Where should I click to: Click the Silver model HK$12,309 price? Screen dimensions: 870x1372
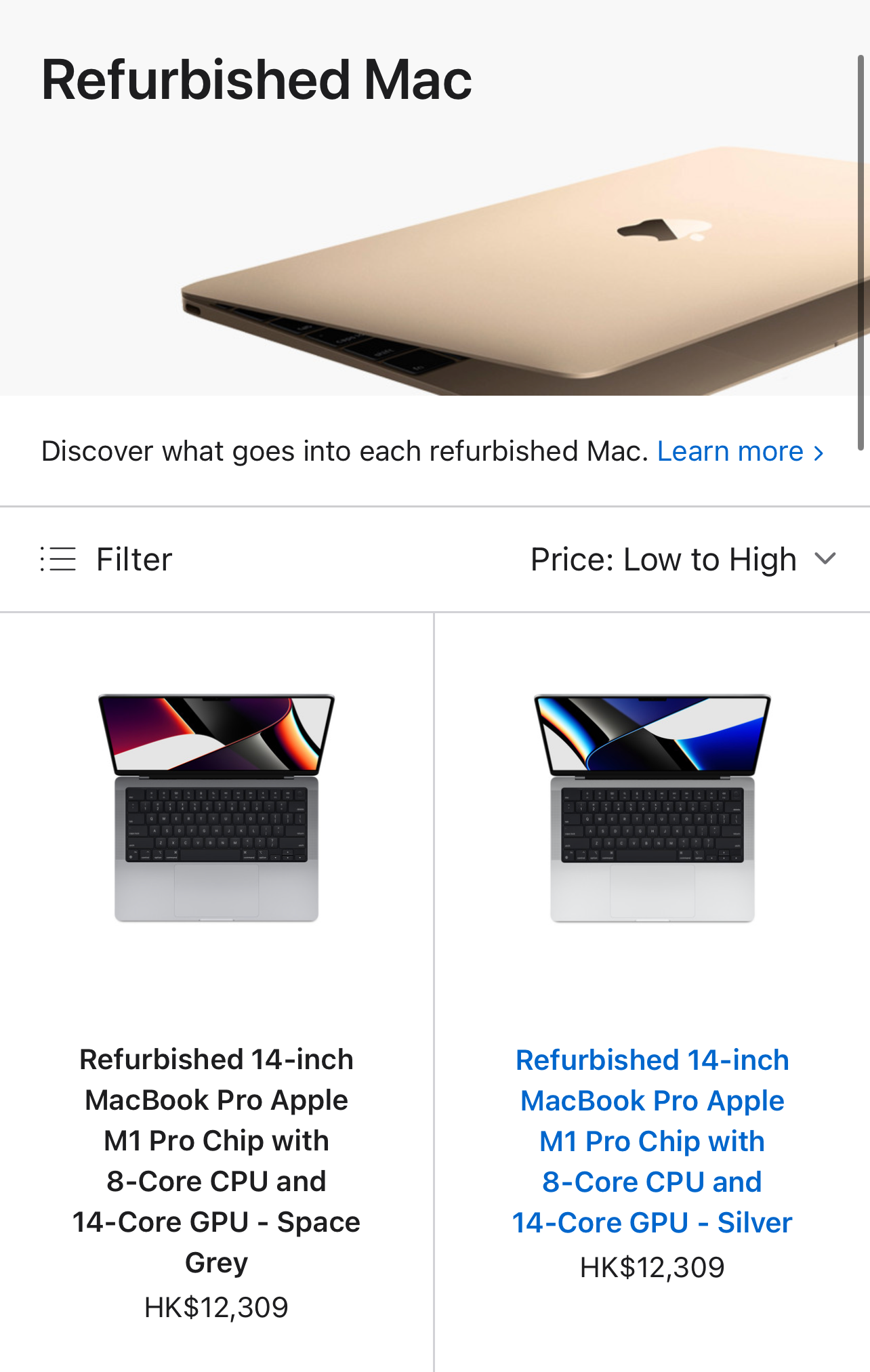652,1267
